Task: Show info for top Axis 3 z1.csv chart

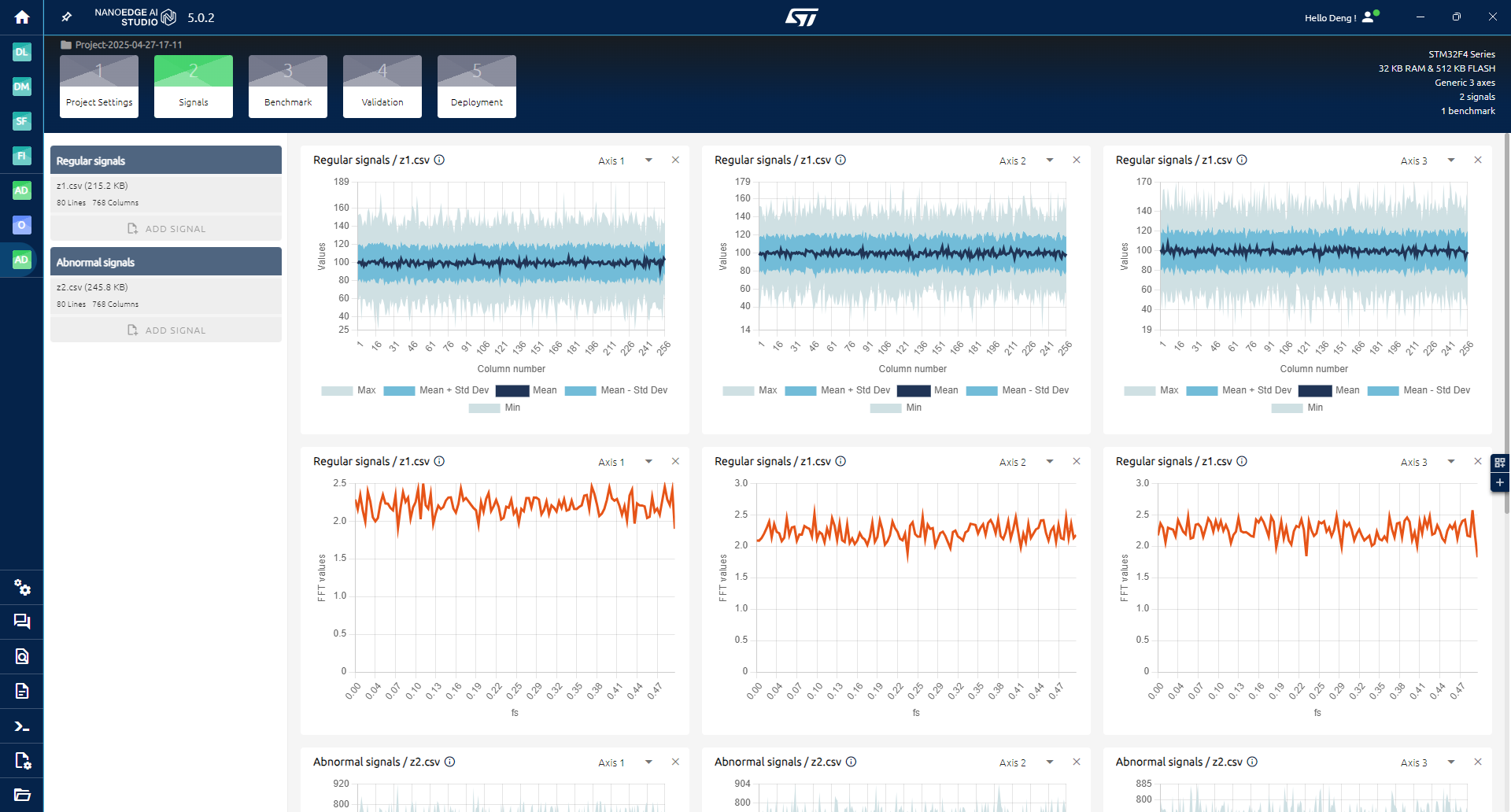Action: coord(1242,160)
